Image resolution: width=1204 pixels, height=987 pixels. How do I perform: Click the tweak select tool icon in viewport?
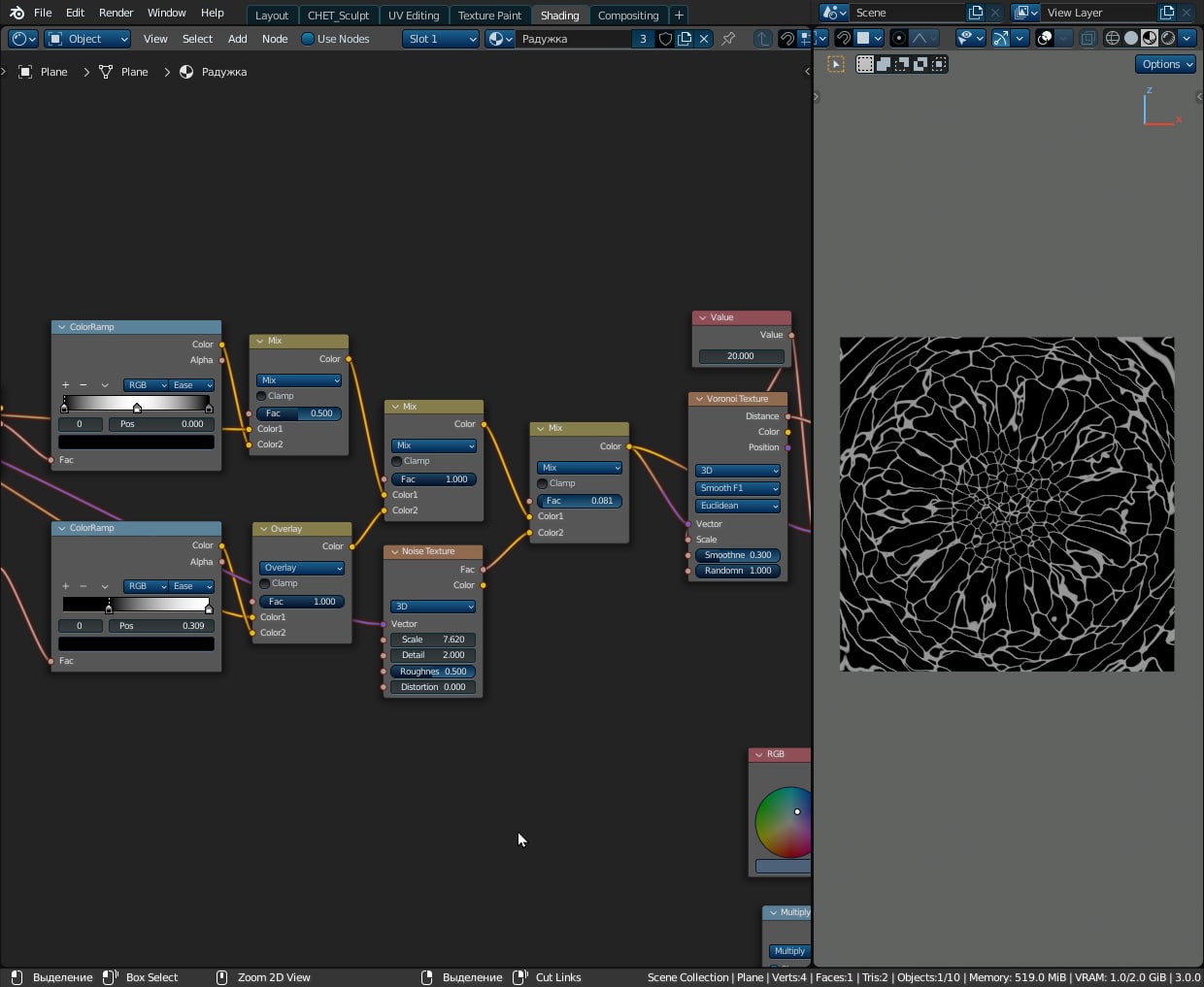click(836, 64)
